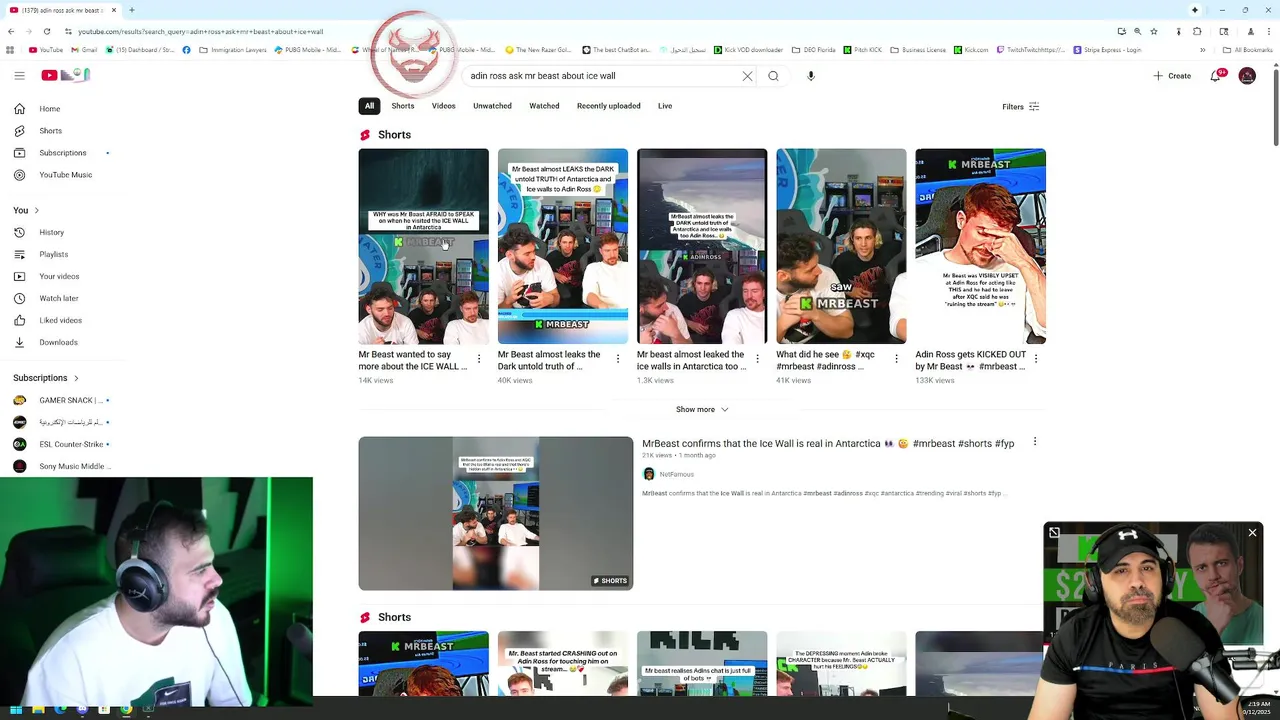
Task: Clear the search box with the X icon
Action: (747, 76)
